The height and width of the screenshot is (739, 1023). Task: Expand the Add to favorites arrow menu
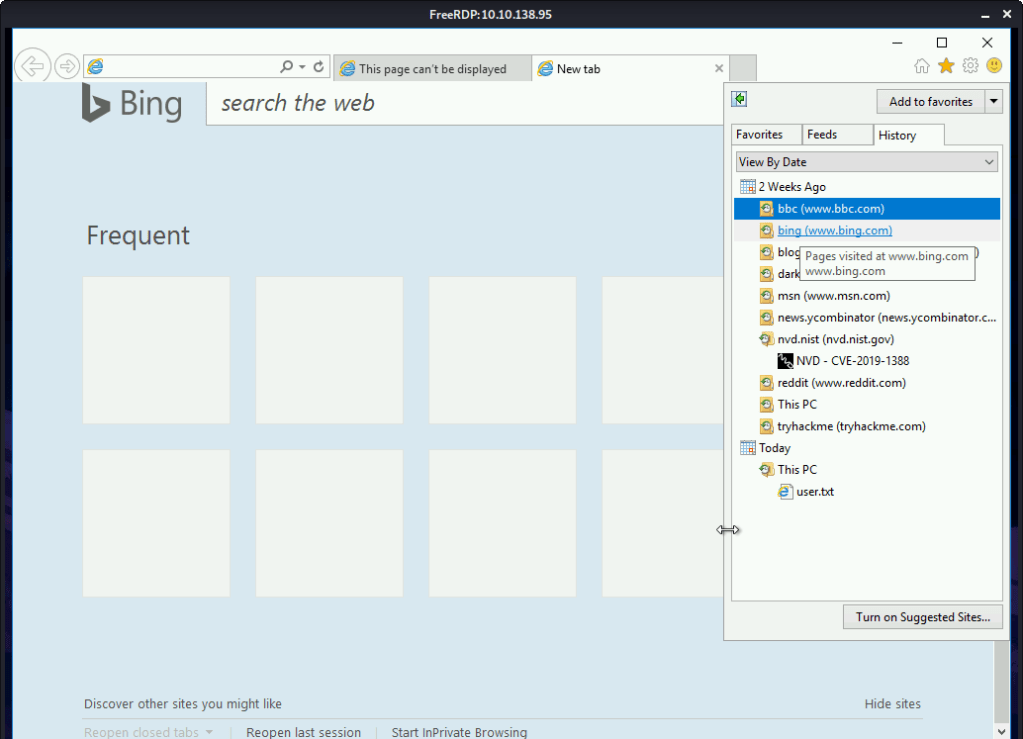pos(993,101)
